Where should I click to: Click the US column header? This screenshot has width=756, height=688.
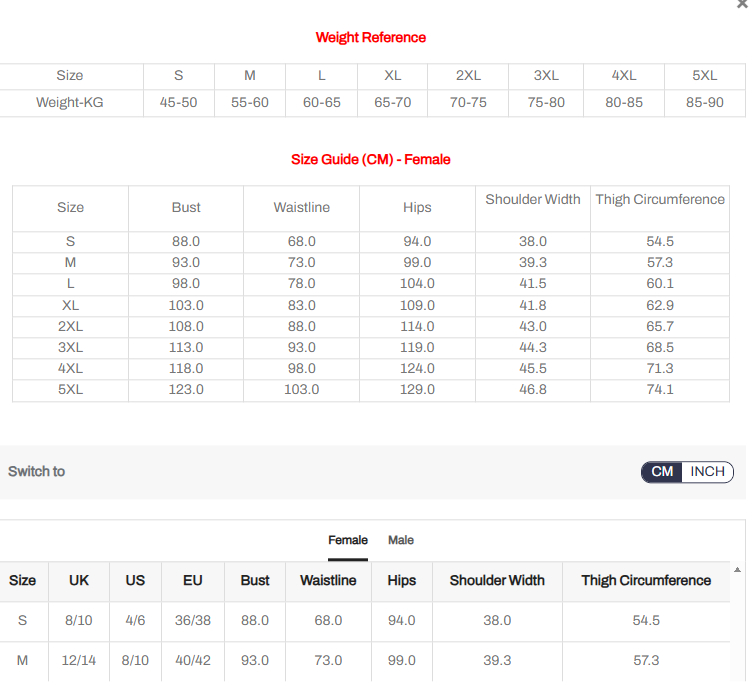(x=135, y=580)
